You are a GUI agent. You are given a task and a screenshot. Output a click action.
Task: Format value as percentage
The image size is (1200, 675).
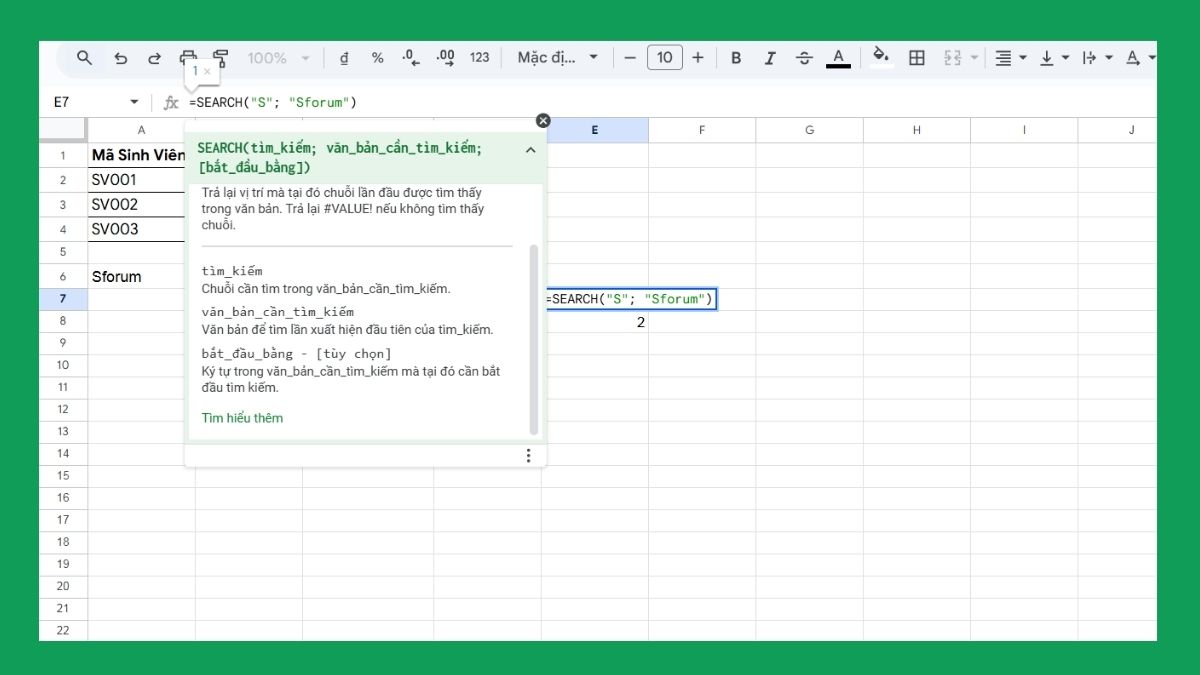point(377,57)
